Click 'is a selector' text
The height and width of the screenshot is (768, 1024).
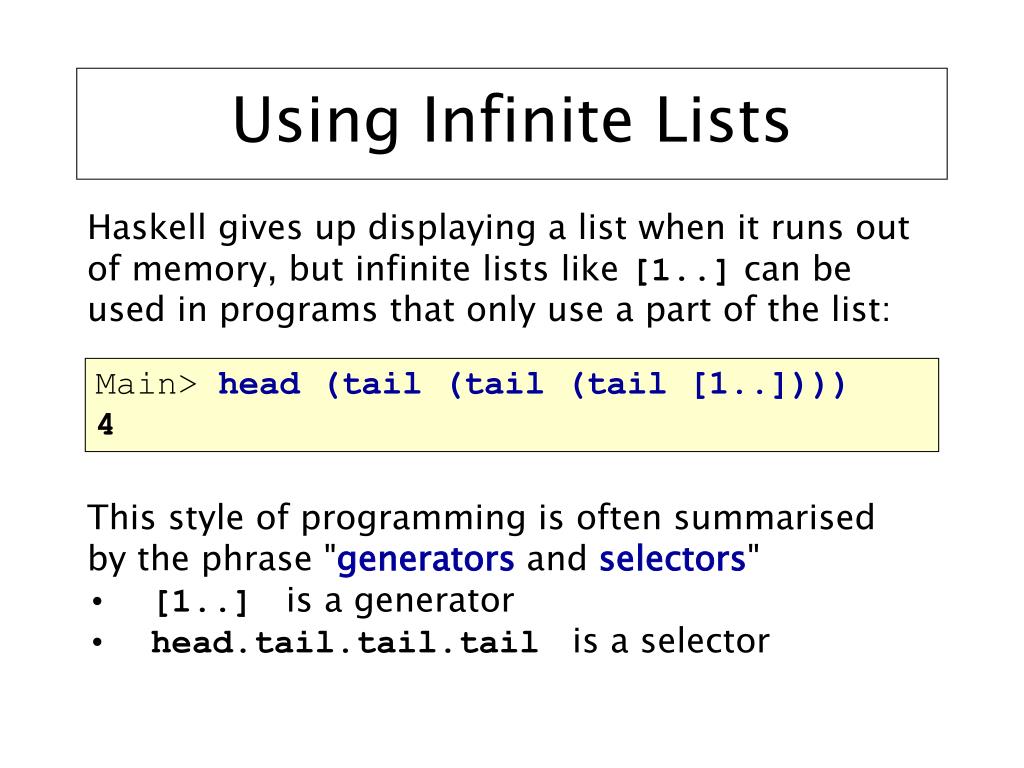[x=671, y=641]
